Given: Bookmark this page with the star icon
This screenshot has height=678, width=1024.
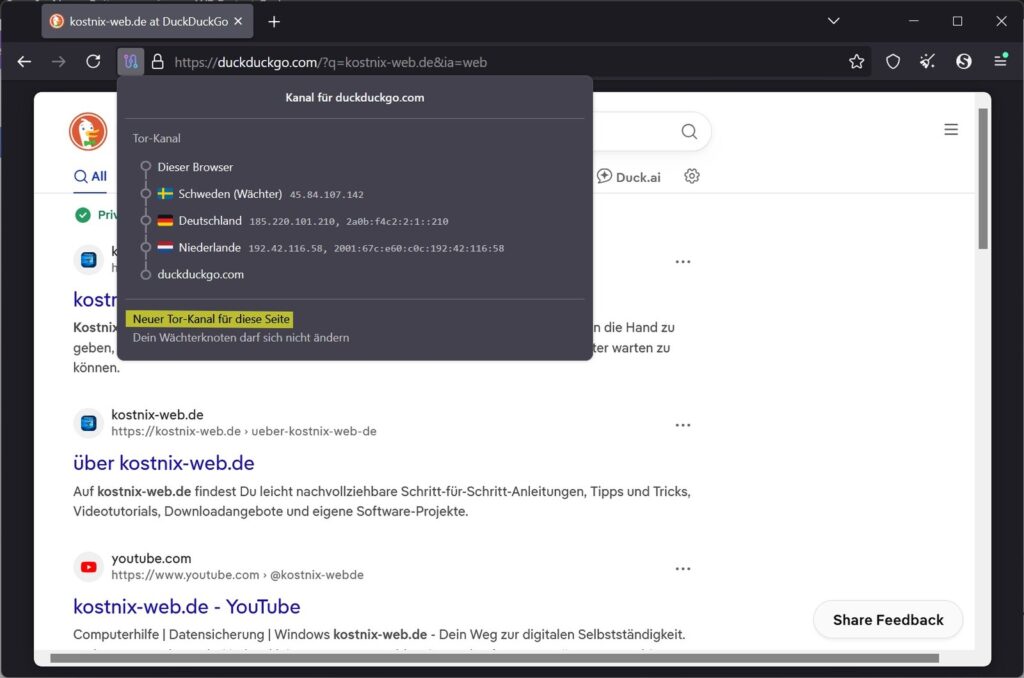Looking at the screenshot, I should tap(856, 62).
